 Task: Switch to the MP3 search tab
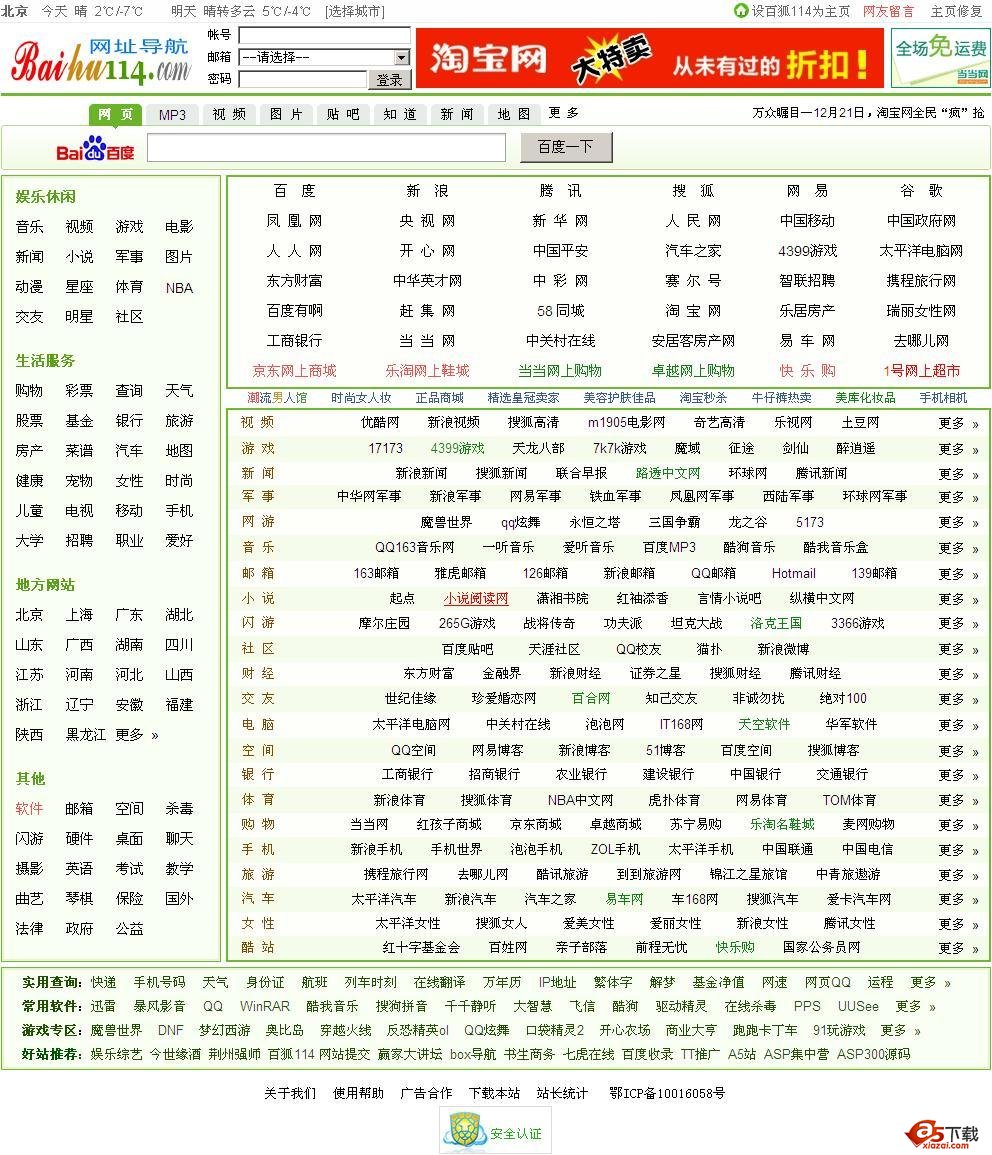click(x=172, y=115)
